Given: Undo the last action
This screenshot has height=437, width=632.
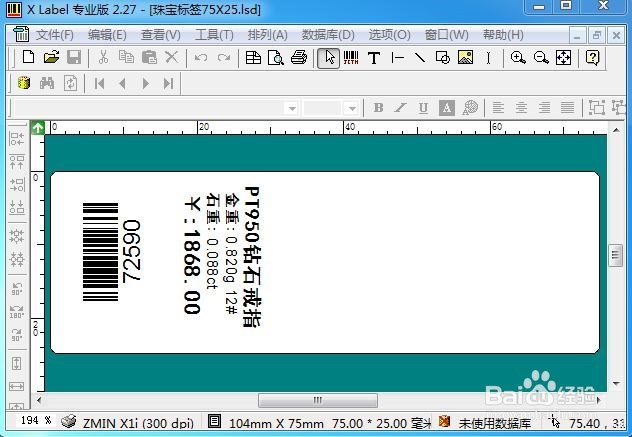Looking at the screenshot, I should click(201, 58).
